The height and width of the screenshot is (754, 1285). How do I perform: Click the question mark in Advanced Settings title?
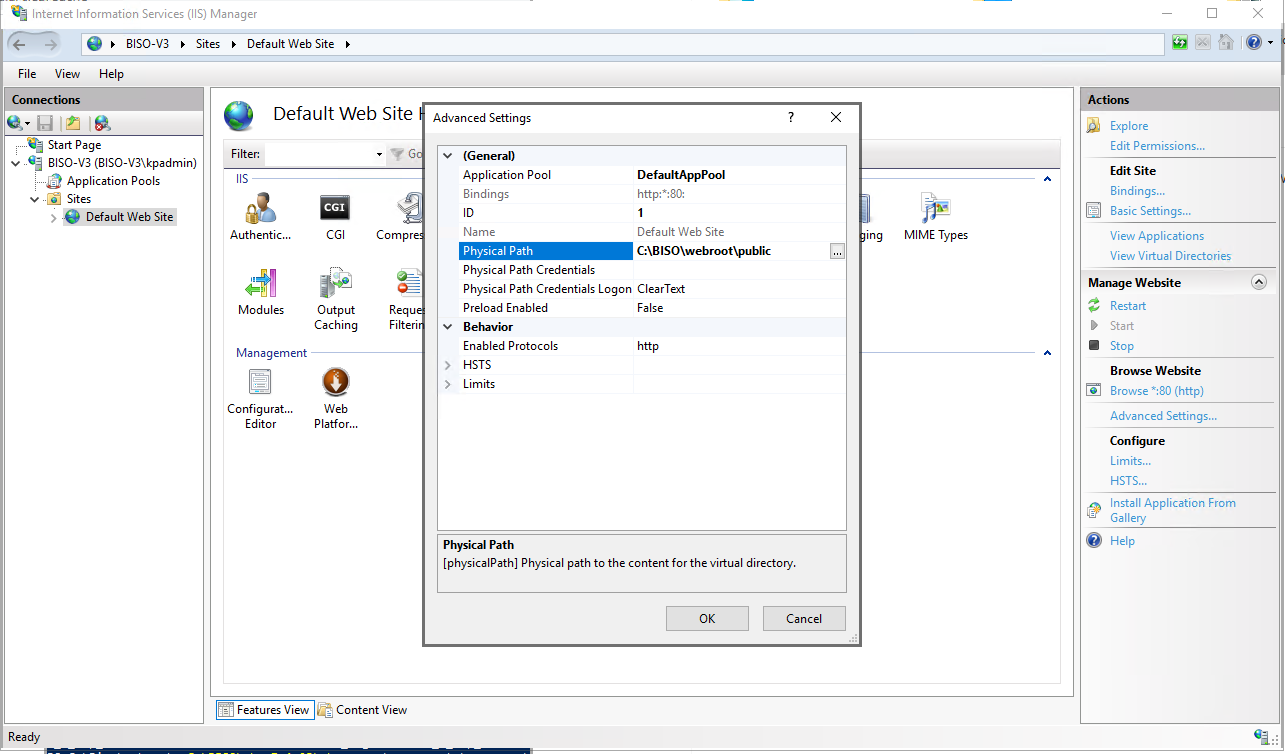click(x=791, y=117)
